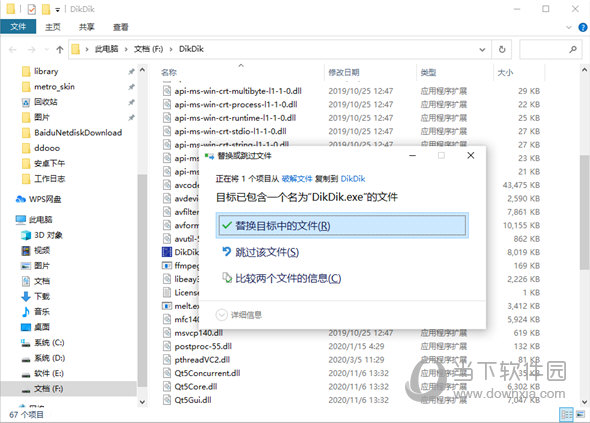Click 文档 (F:) in the address breadcrumb

click(148, 49)
